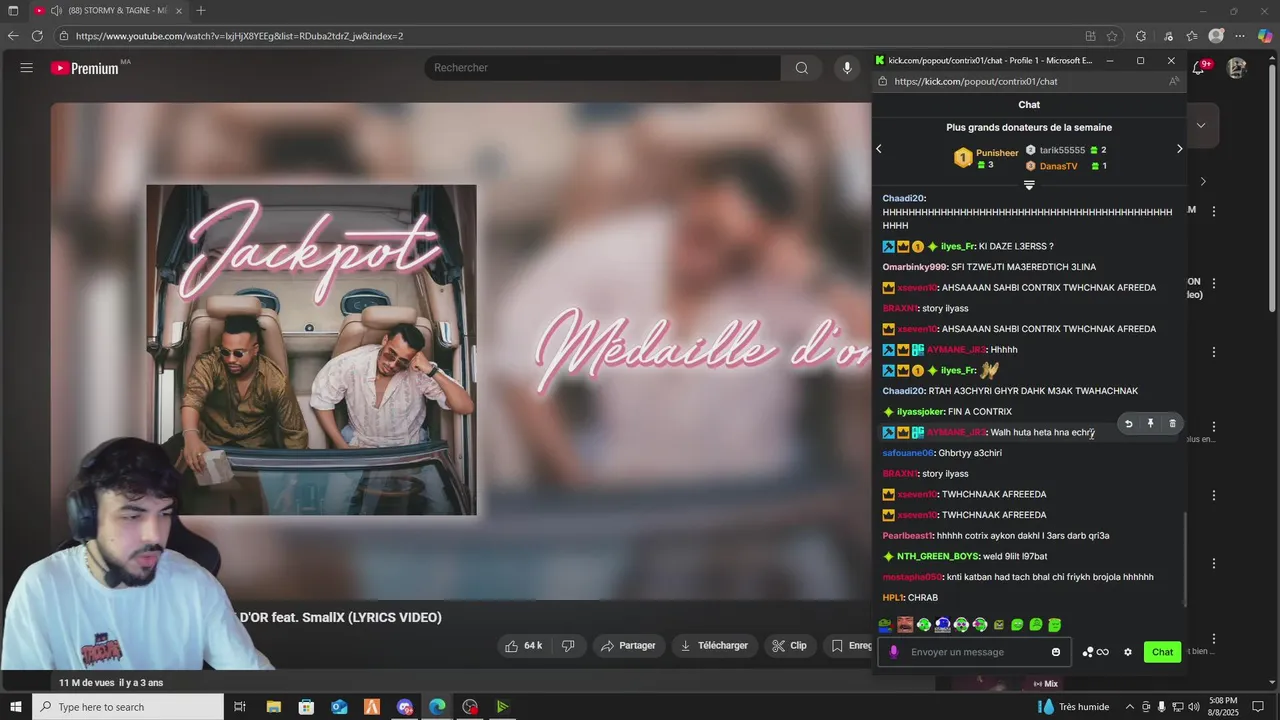Open File Explorer from the taskbar

[273, 707]
